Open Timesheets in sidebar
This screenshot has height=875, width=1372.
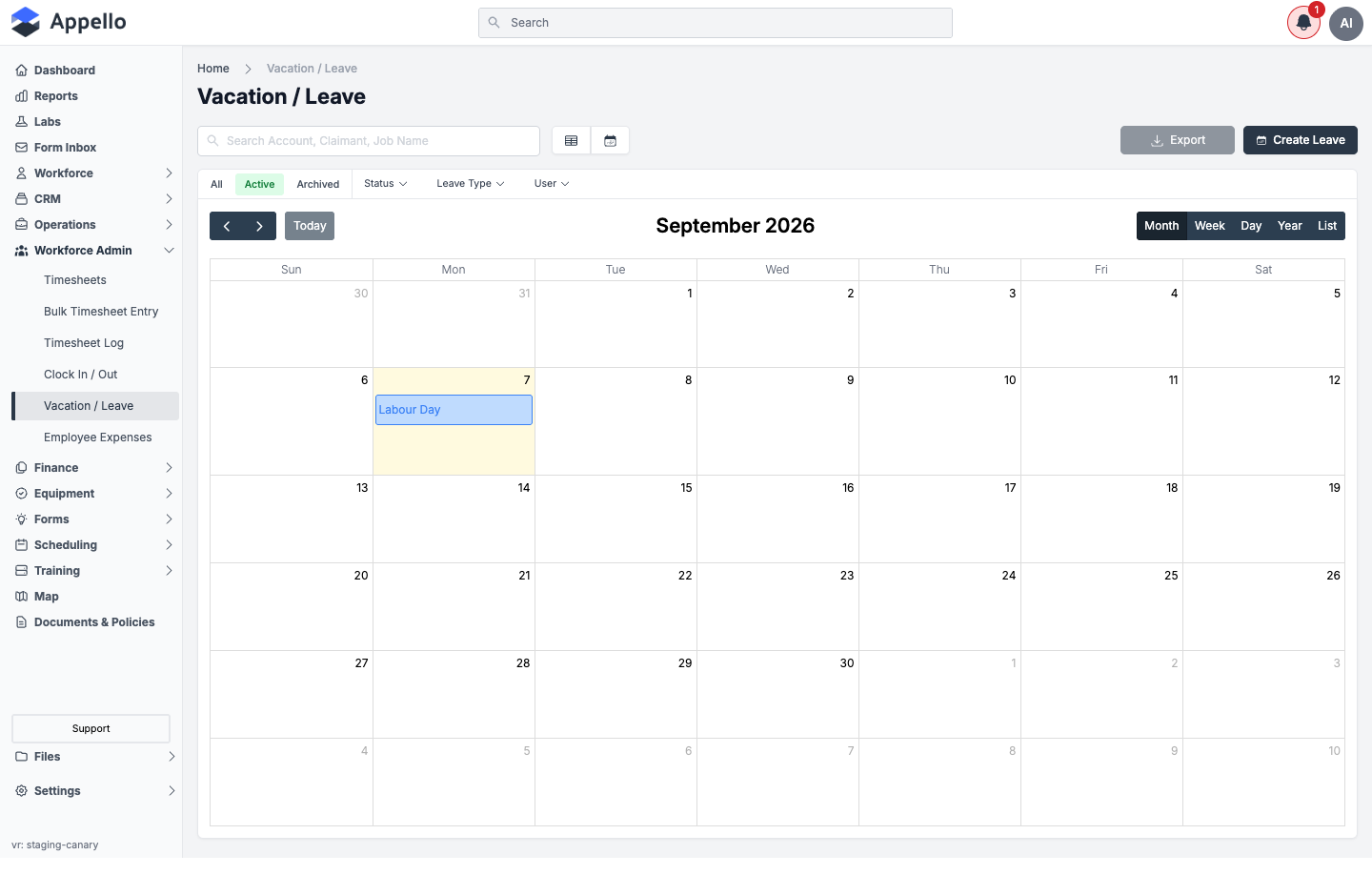(75, 280)
